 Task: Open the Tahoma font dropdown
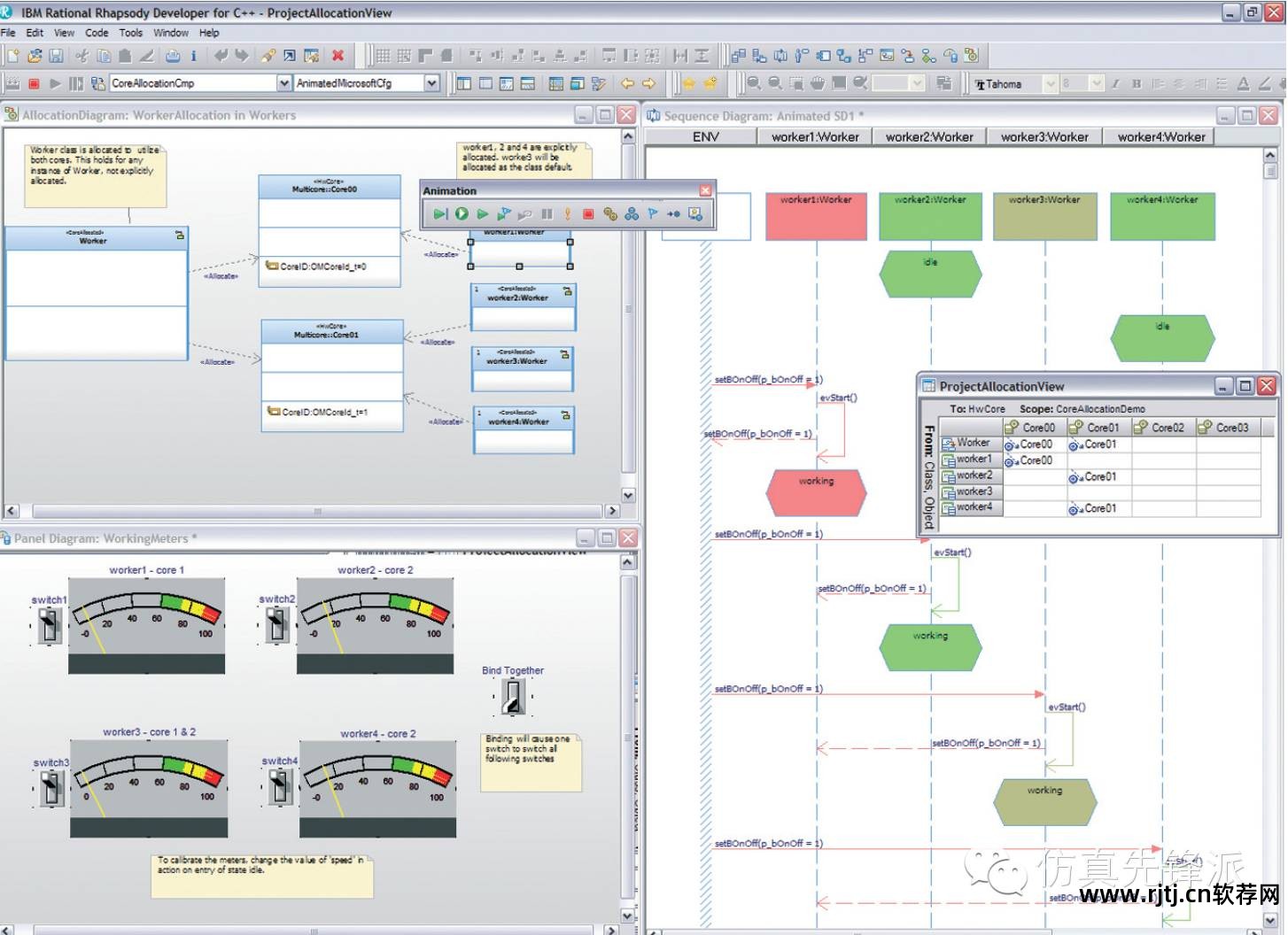tap(1051, 84)
